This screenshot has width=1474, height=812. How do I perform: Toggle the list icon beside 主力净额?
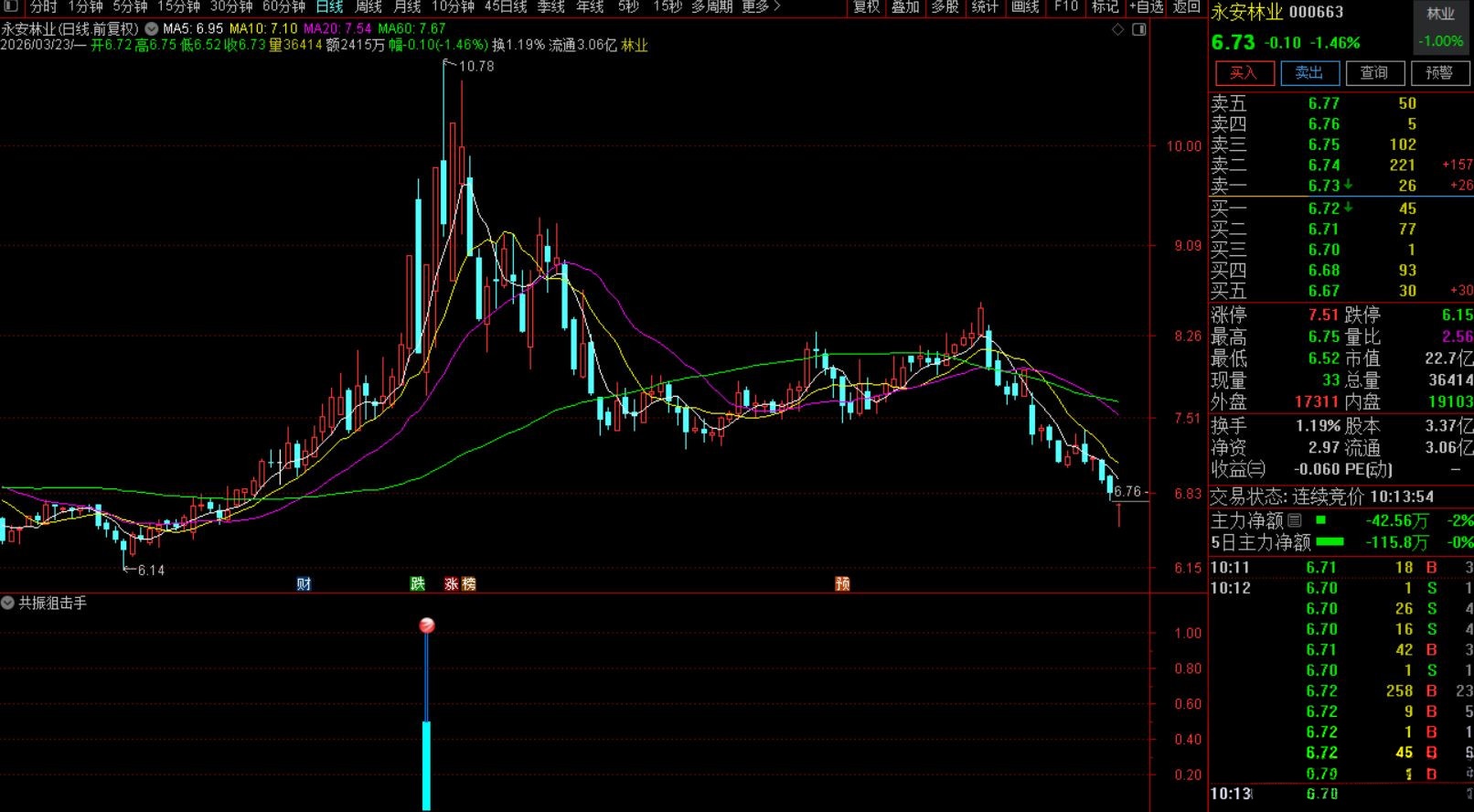tap(1295, 520)
